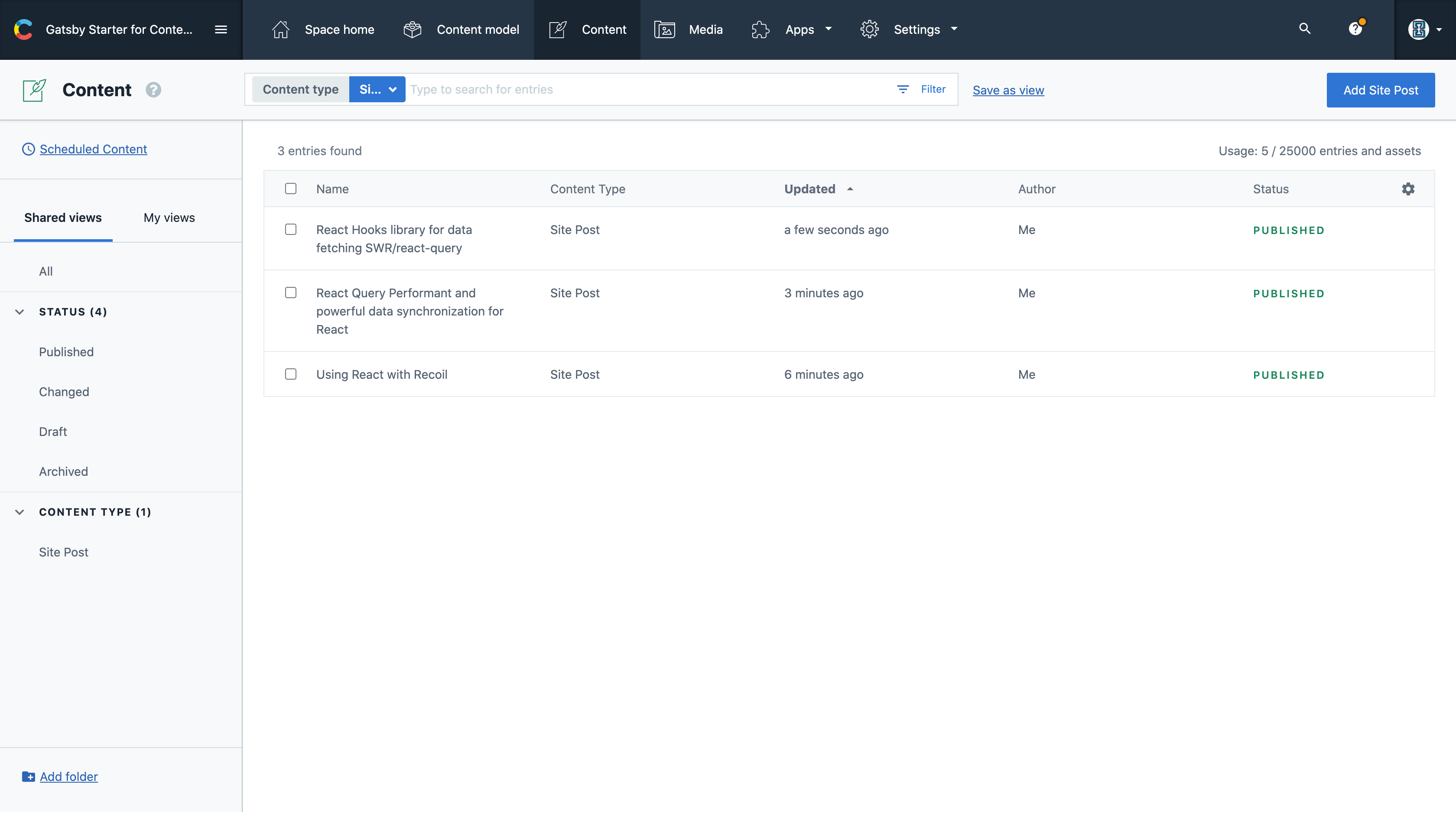1456x813 pixels.
Task: Check the Using React with Recoil entry
Action: (x=291, y=374)
